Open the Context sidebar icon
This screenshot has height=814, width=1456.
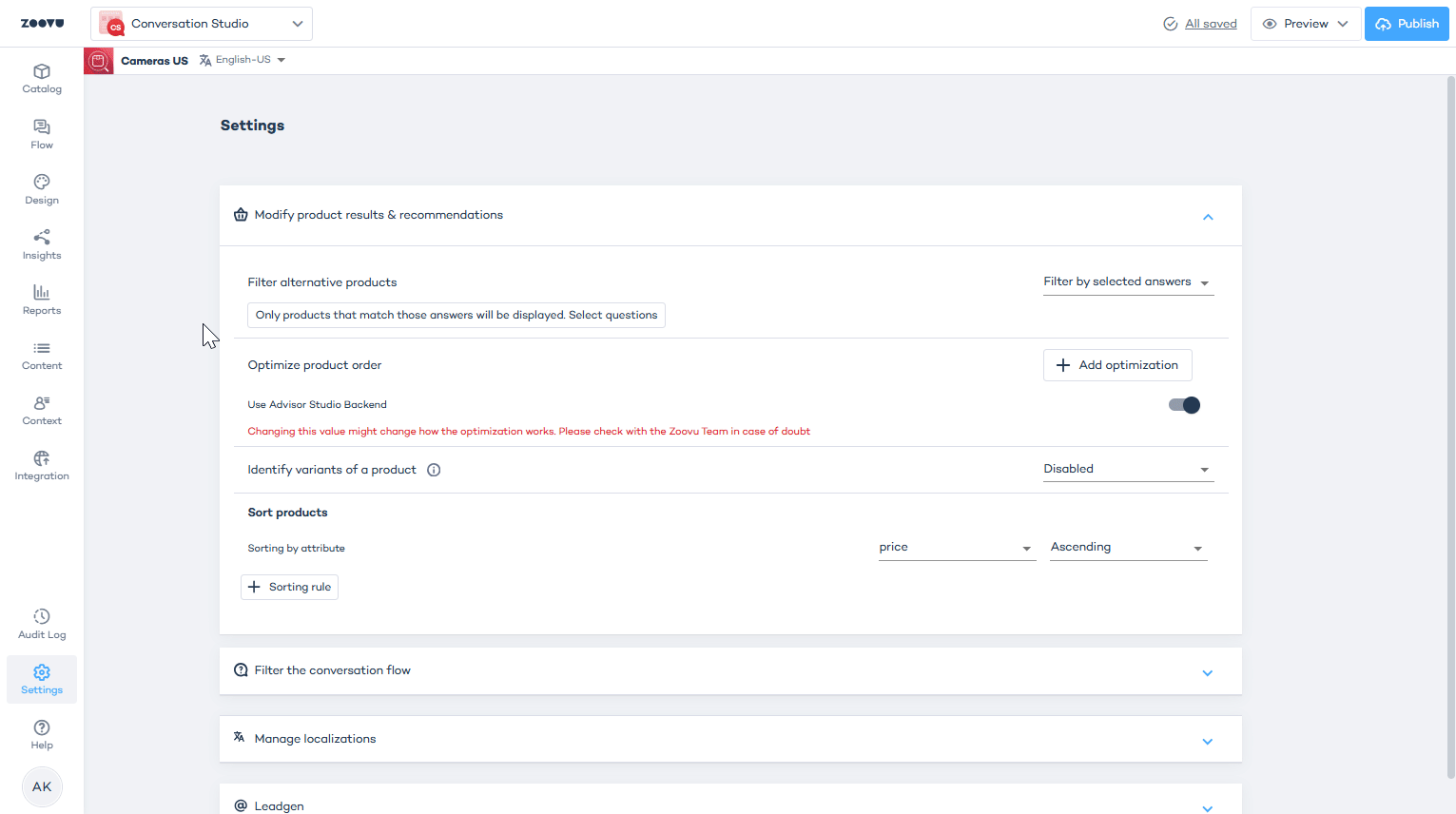click(42, 403)
